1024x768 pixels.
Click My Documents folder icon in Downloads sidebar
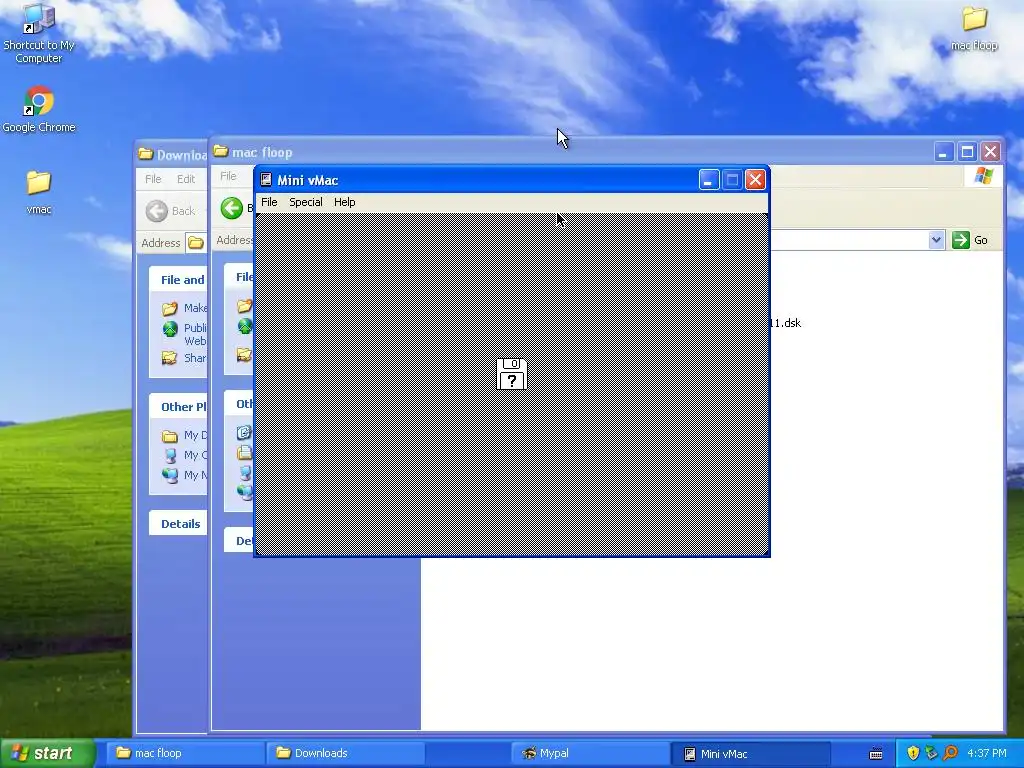pos(170,436)
